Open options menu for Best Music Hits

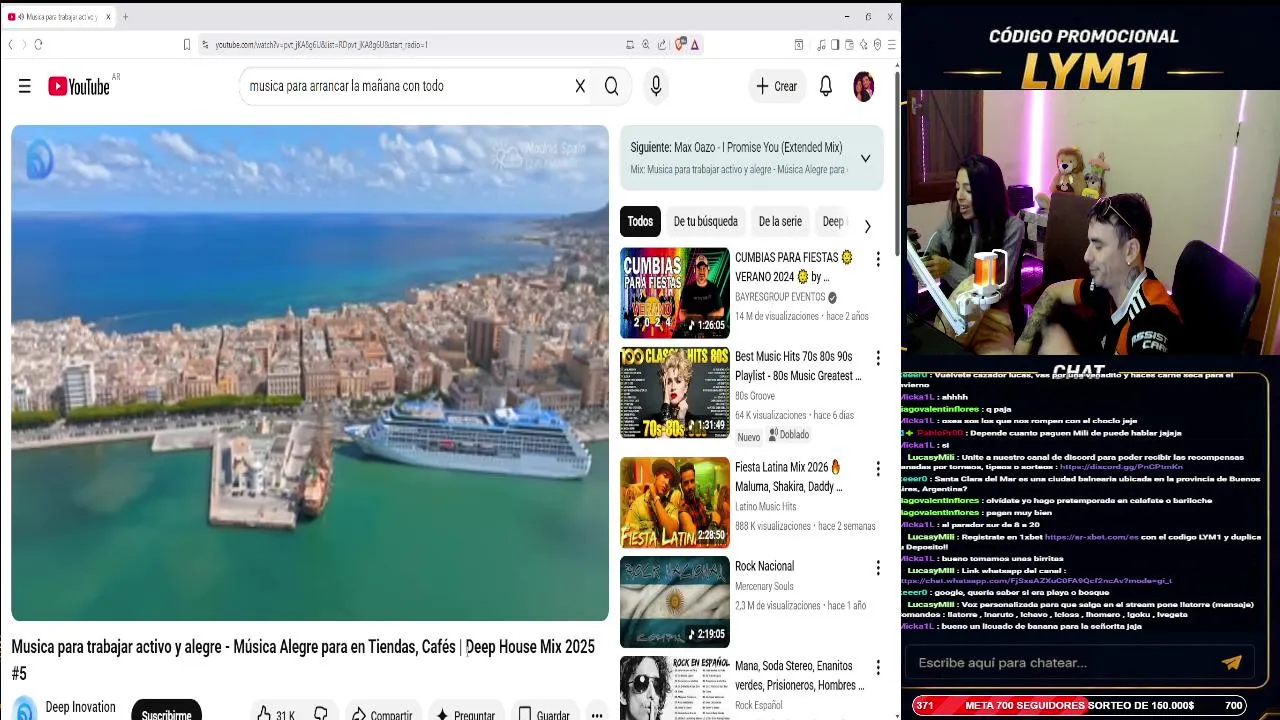tap(878, 358)
